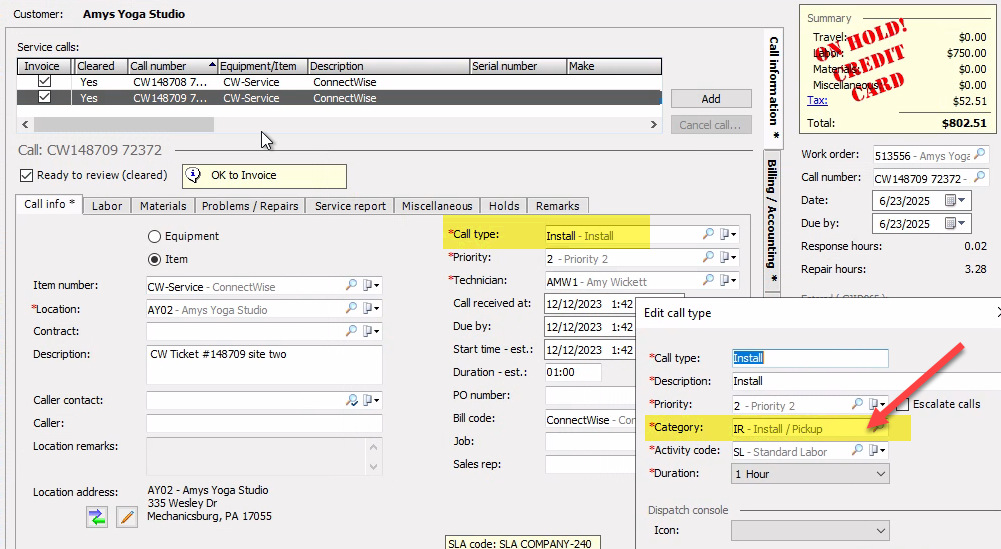Expand the Dispatch console Icon dropdown
Image resolution: width=1001 pixels, height=549 pixels.
point(880,530)
